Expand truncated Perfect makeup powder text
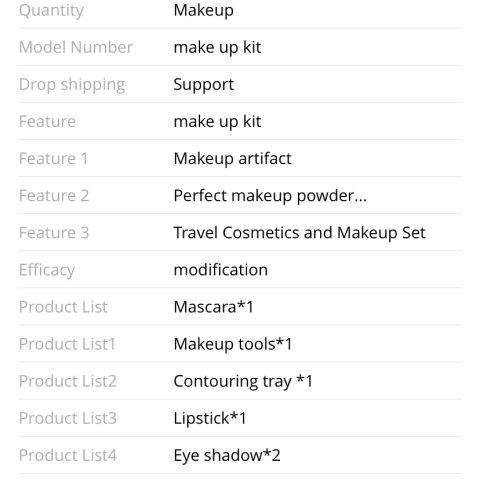 270,196
